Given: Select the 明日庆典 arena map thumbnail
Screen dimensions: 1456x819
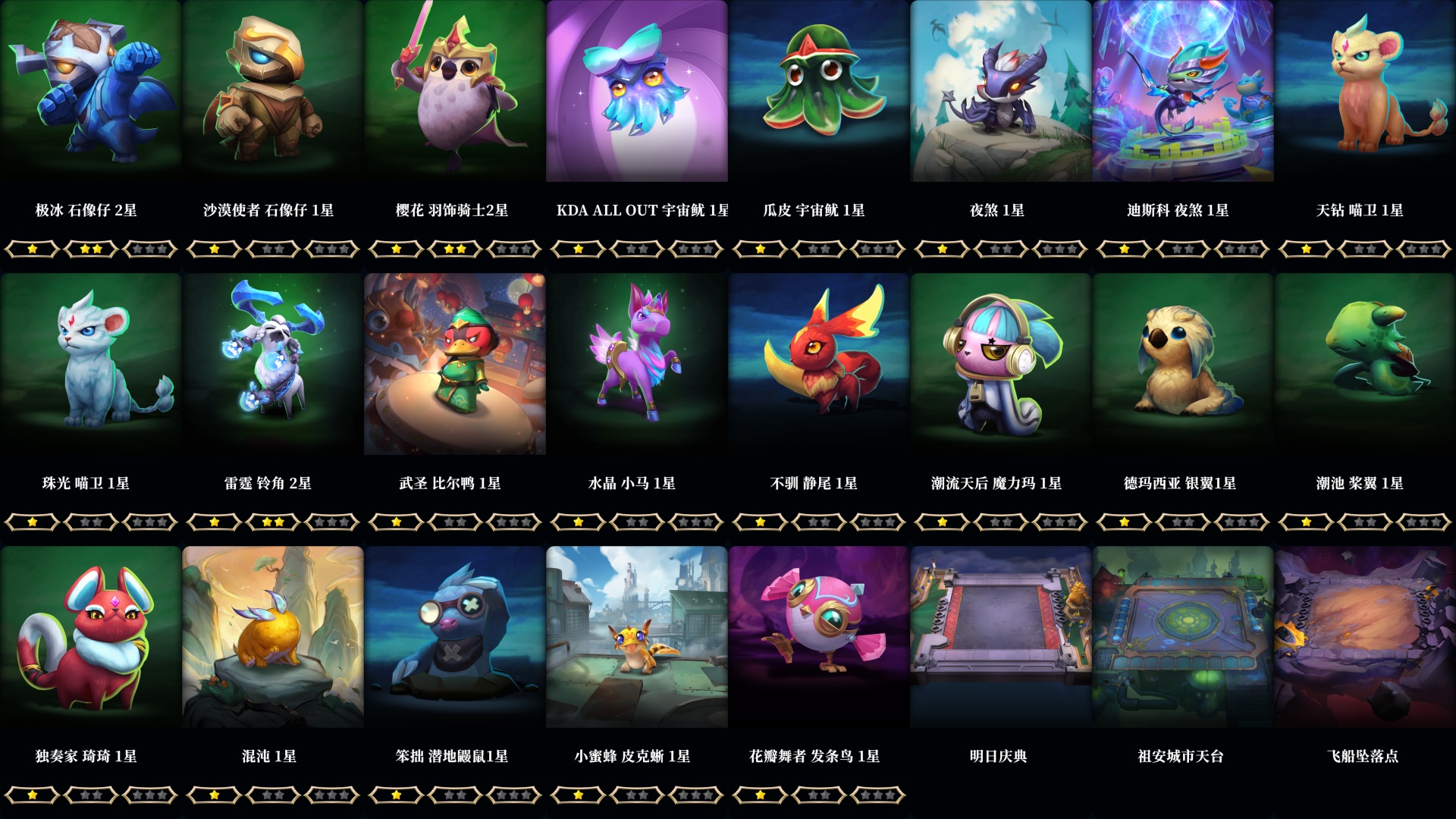Looking at the screenshot, I should [x=1001, y=637].
